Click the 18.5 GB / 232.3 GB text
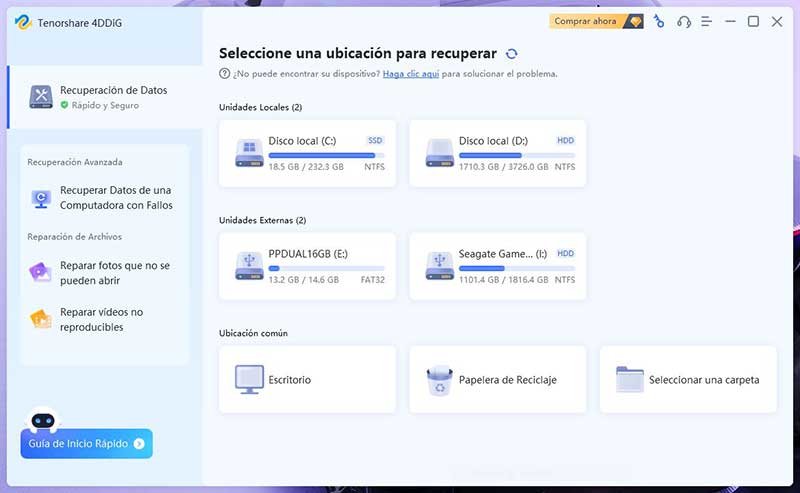 pos(306,167)
